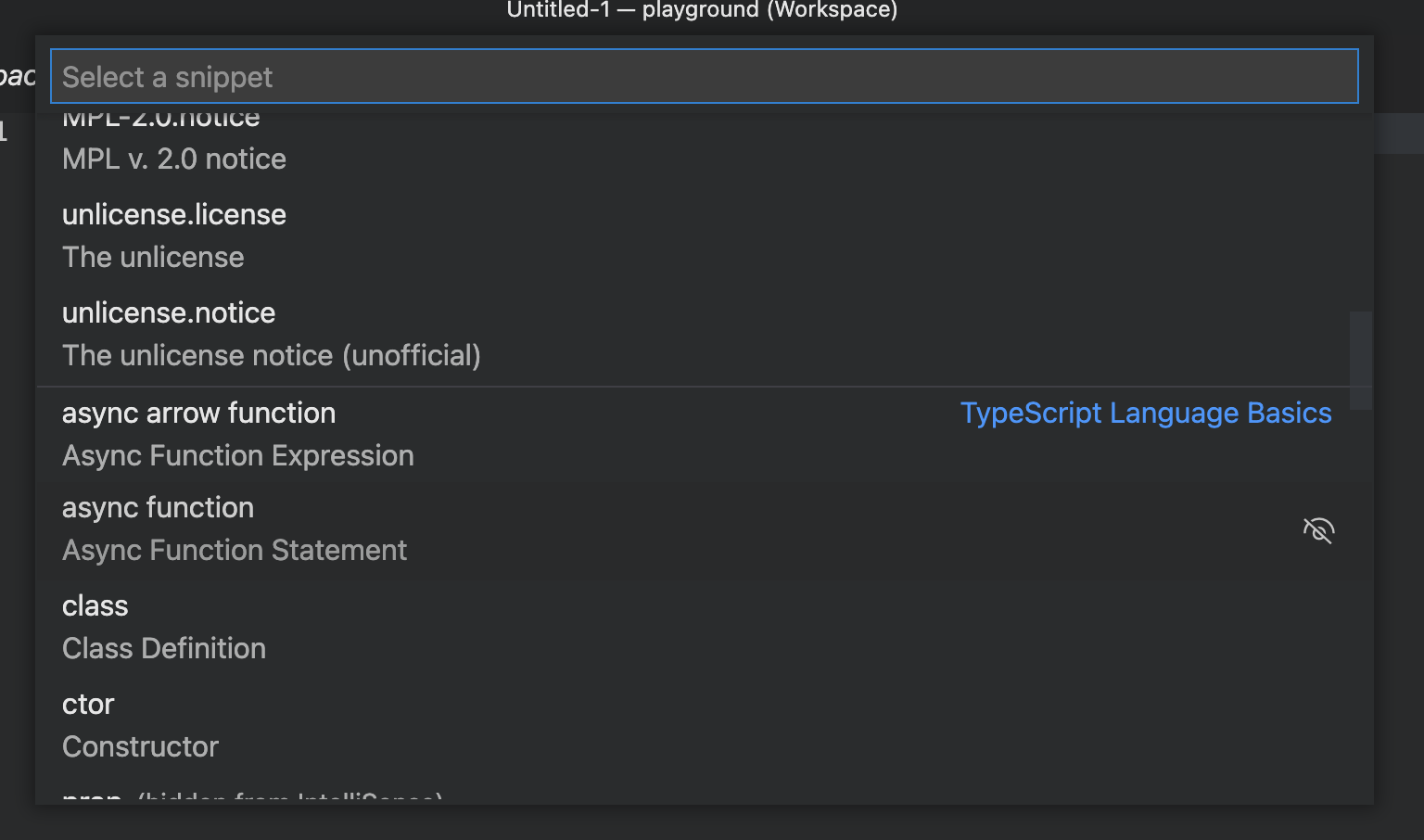Click "The unlicense notice (unofficial)" description

pyautogui.click(x=272, y=355)
